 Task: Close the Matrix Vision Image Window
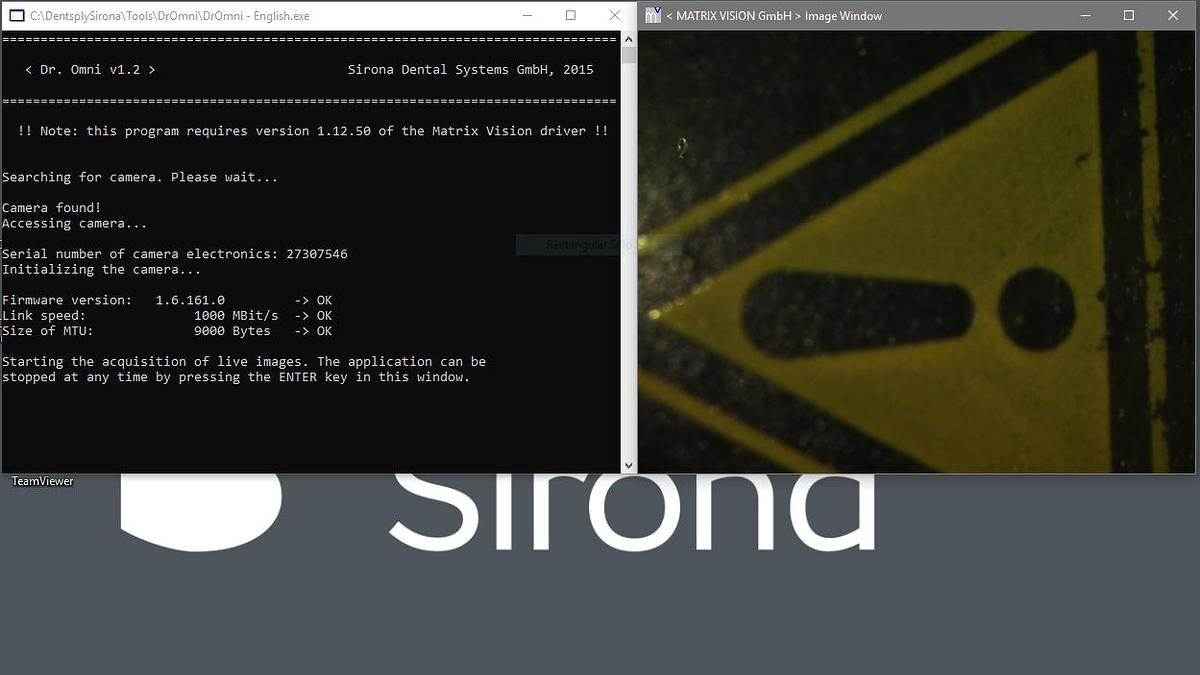(x=1173, y=16)
